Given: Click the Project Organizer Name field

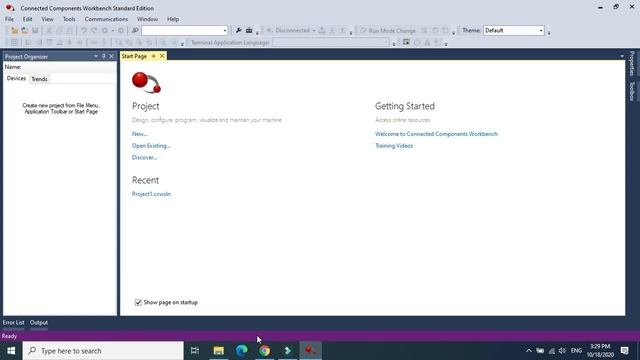Looking at the screenshot, I should (x=60, y=67).
